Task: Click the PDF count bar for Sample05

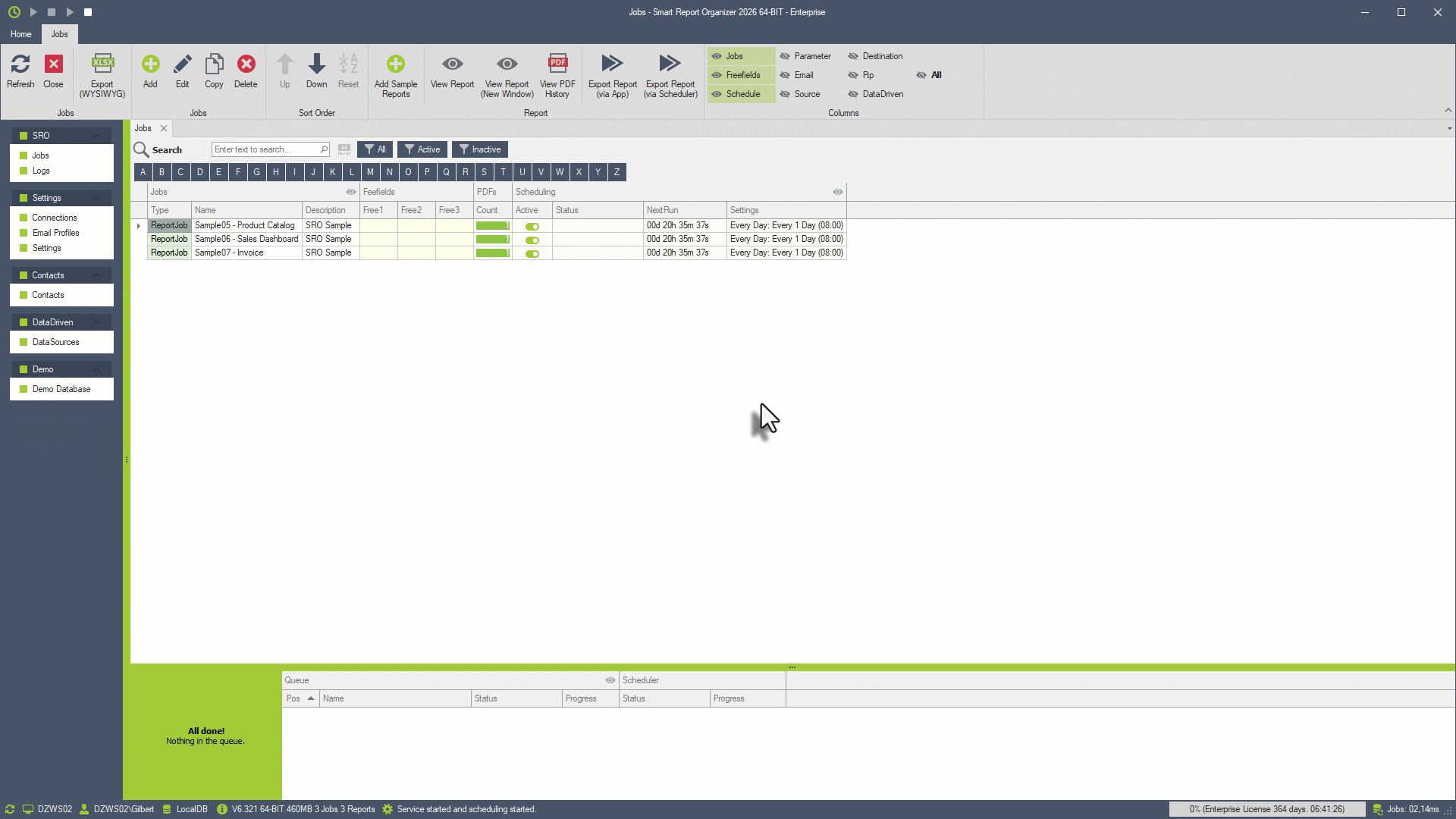Action: (x=493, y=226)
